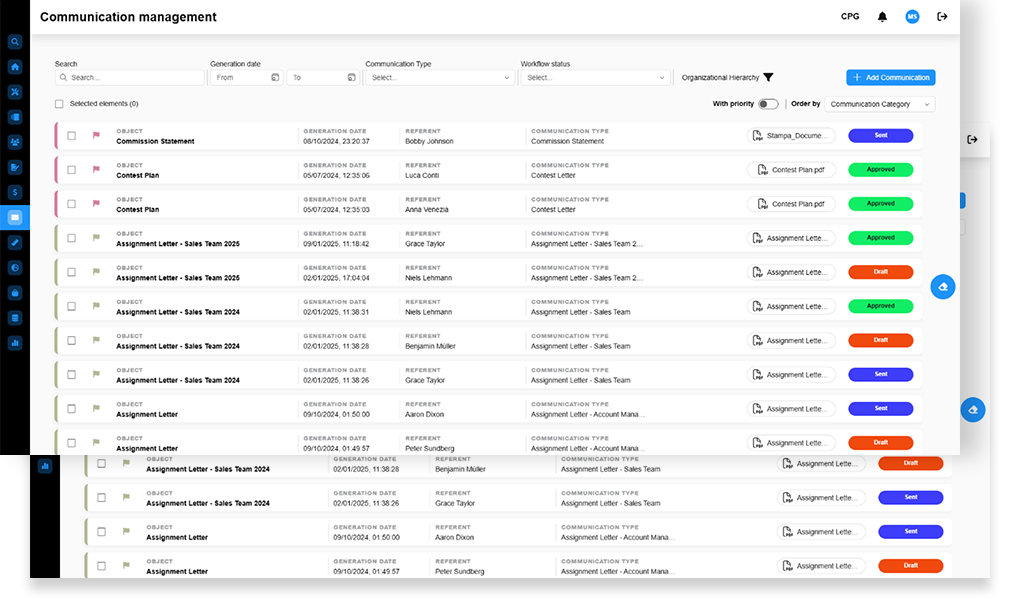This screenshot has height=612, width=1024.
Task: Open calendar picker in the From date field
Action: [x=275, y=77]
